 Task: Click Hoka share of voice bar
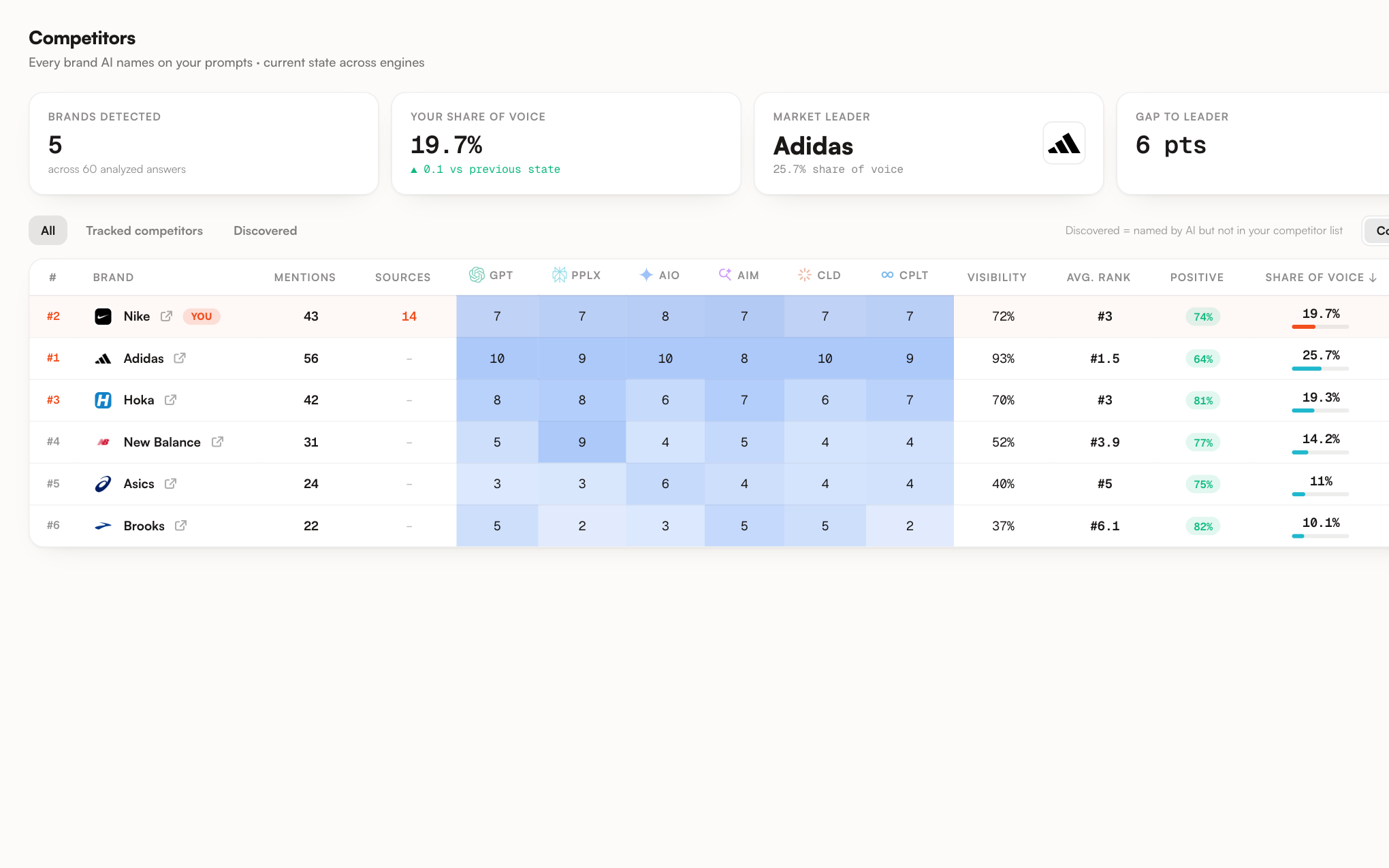1320,411
